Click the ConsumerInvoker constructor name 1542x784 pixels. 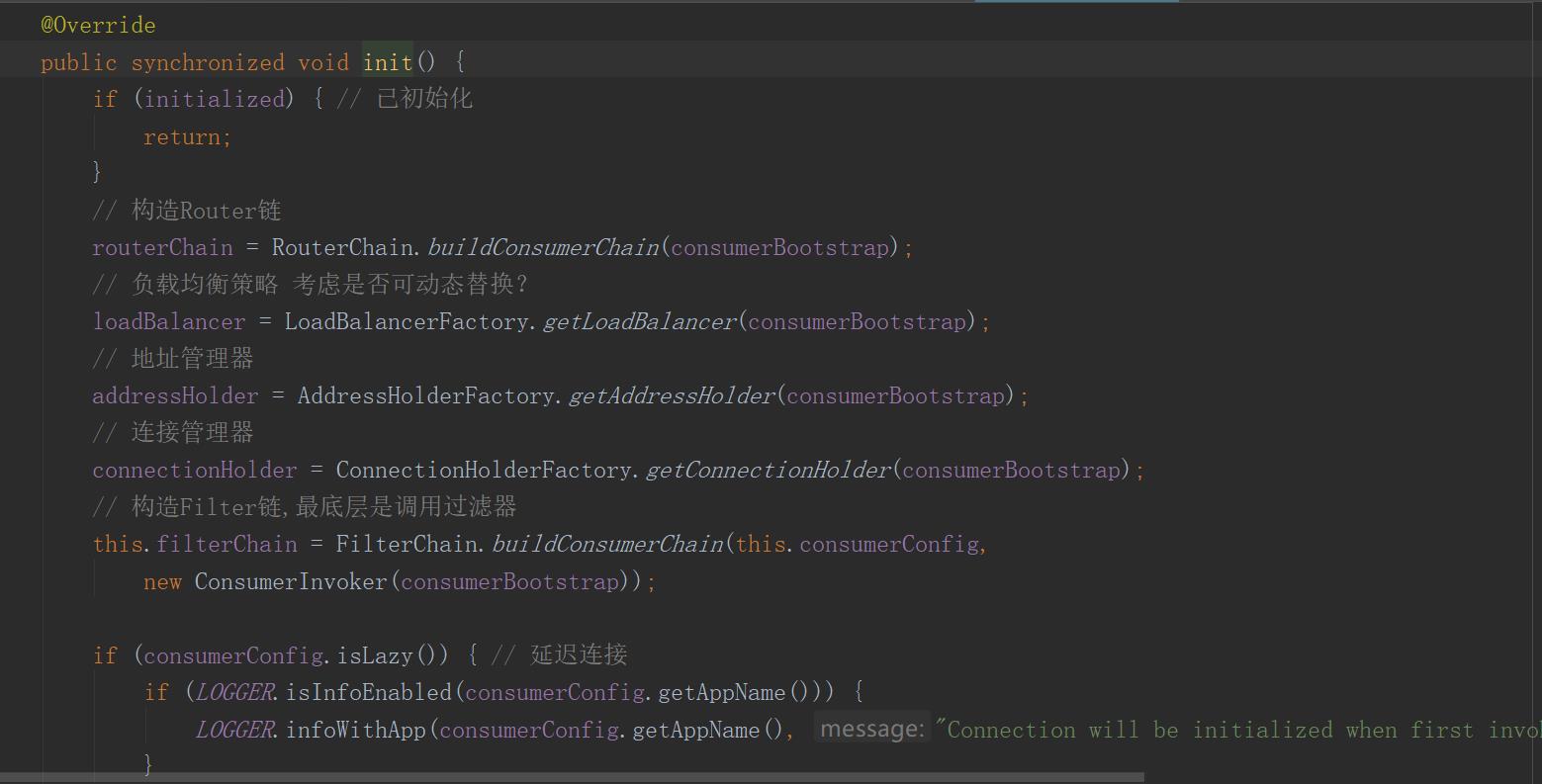point(291,581)
